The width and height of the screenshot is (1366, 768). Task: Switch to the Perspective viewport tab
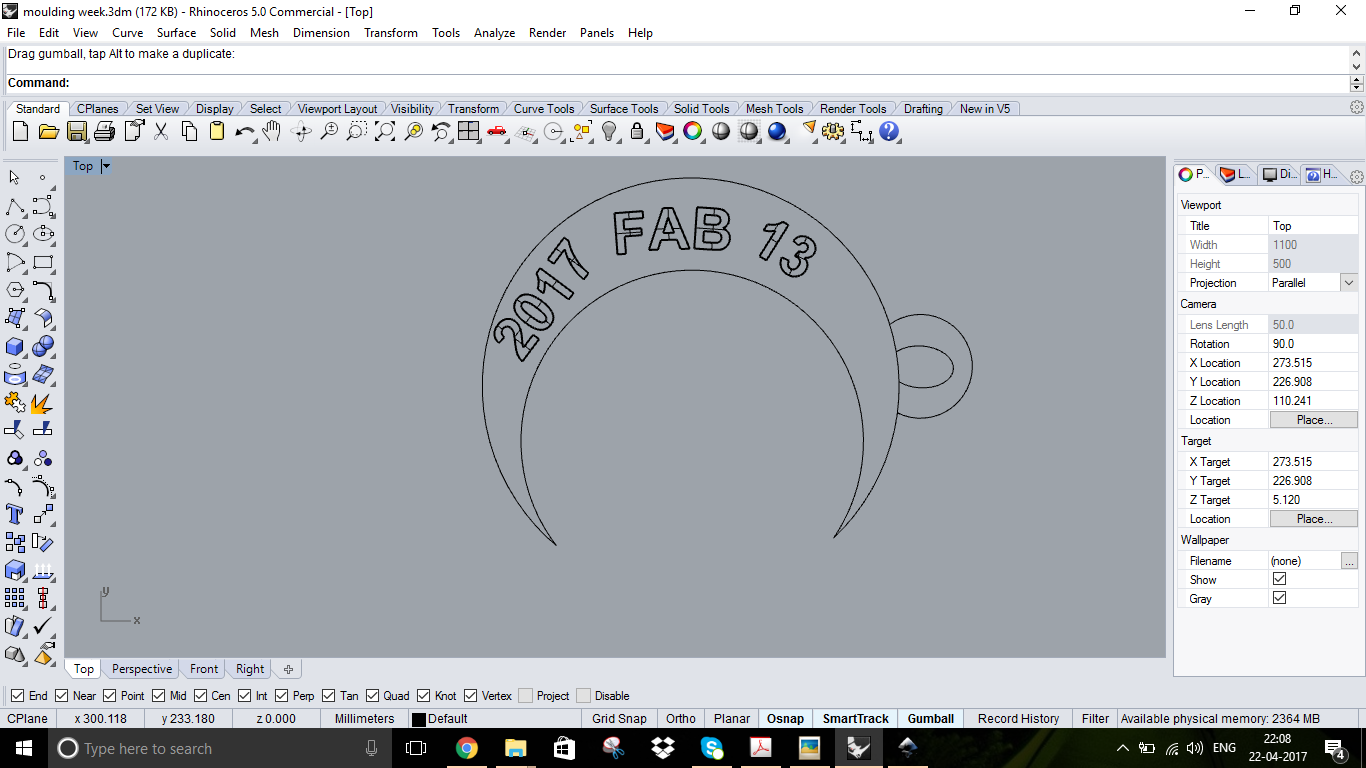pyautogui.click(x=142, y=669)
